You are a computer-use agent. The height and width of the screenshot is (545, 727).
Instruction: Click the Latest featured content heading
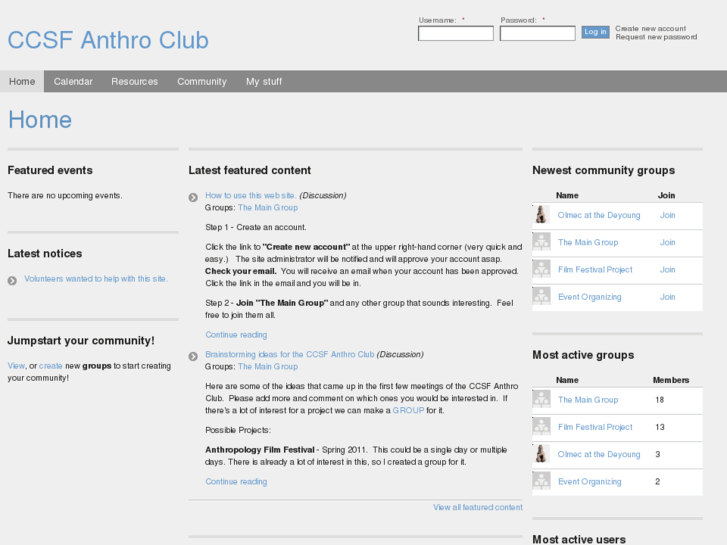click(249, 170)
